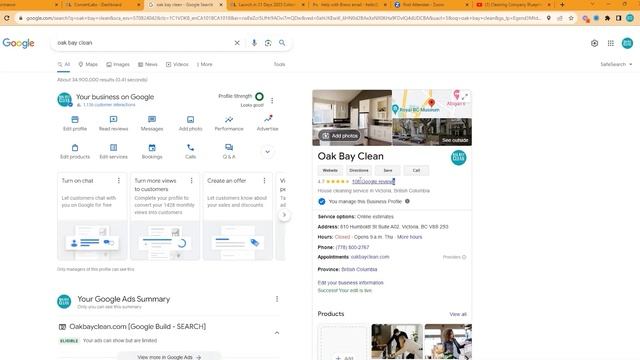Viewport: 640px width, 360px height.
Task: Open Profile Strength indicator
Action: click(259, 97)
